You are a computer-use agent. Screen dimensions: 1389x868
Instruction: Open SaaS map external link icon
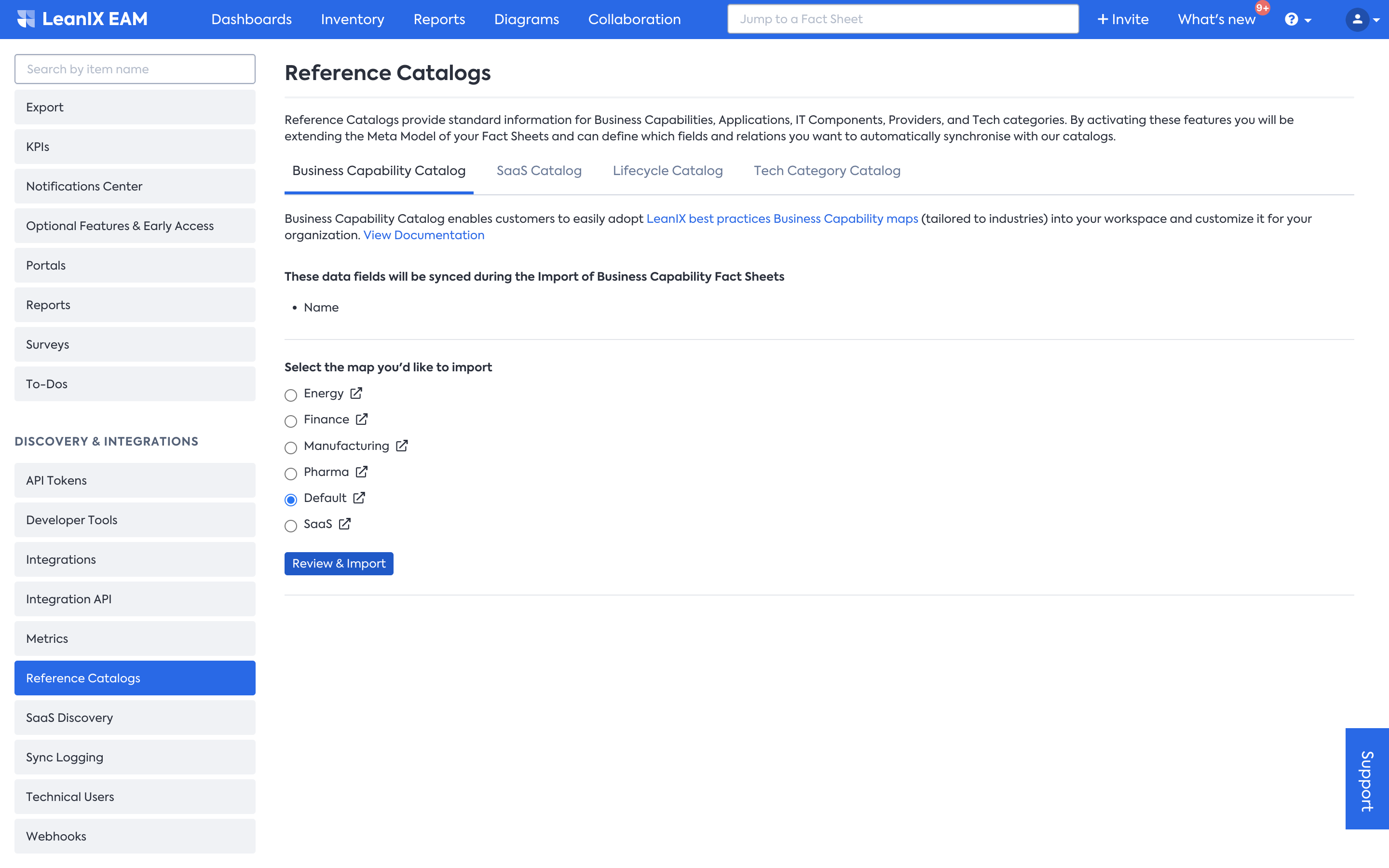click(x=344, y=524)
